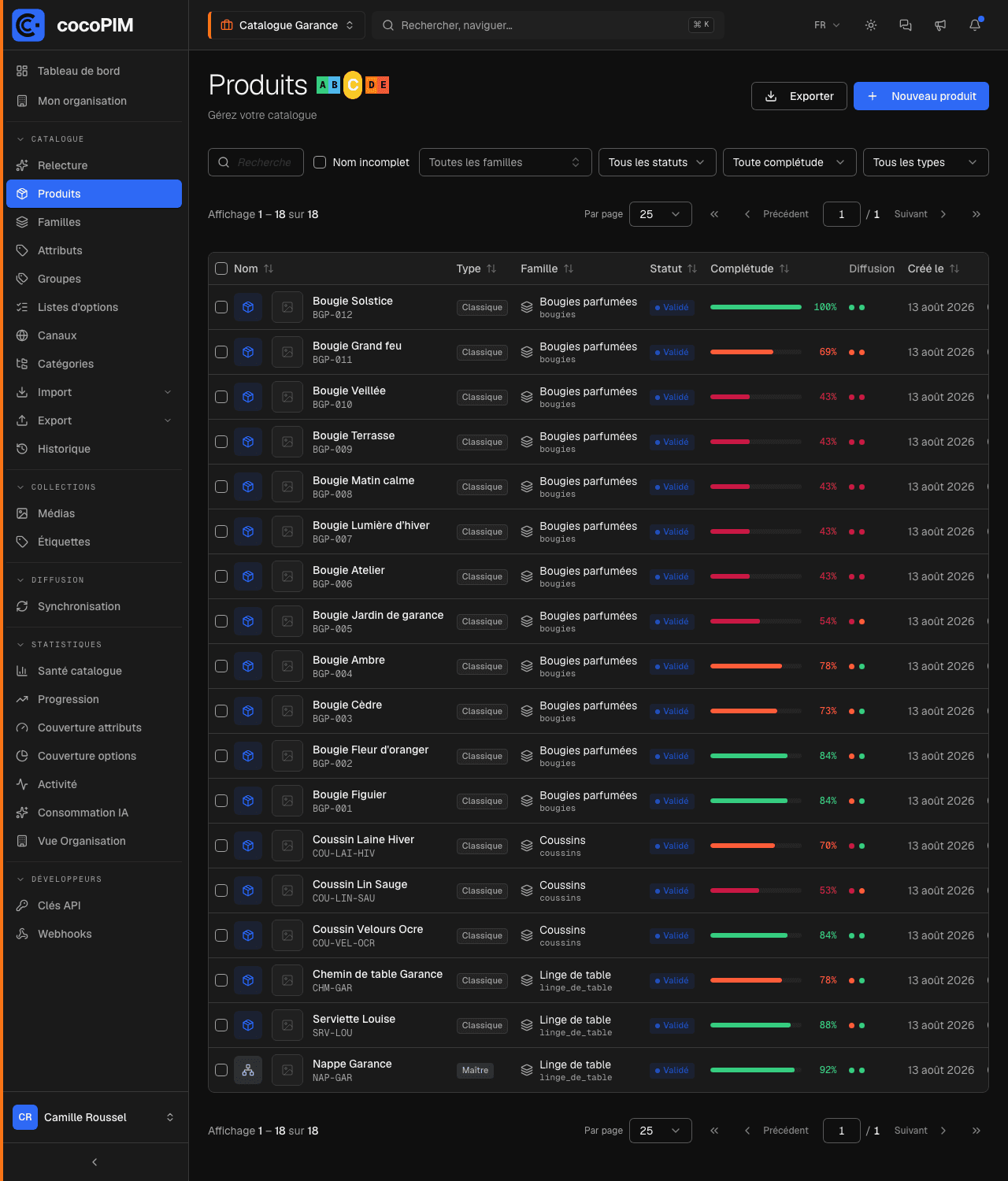Select the Serviette Louise row checkbox
The width and height of the screenshot is (1008, 1181).
pos(221,1025)
